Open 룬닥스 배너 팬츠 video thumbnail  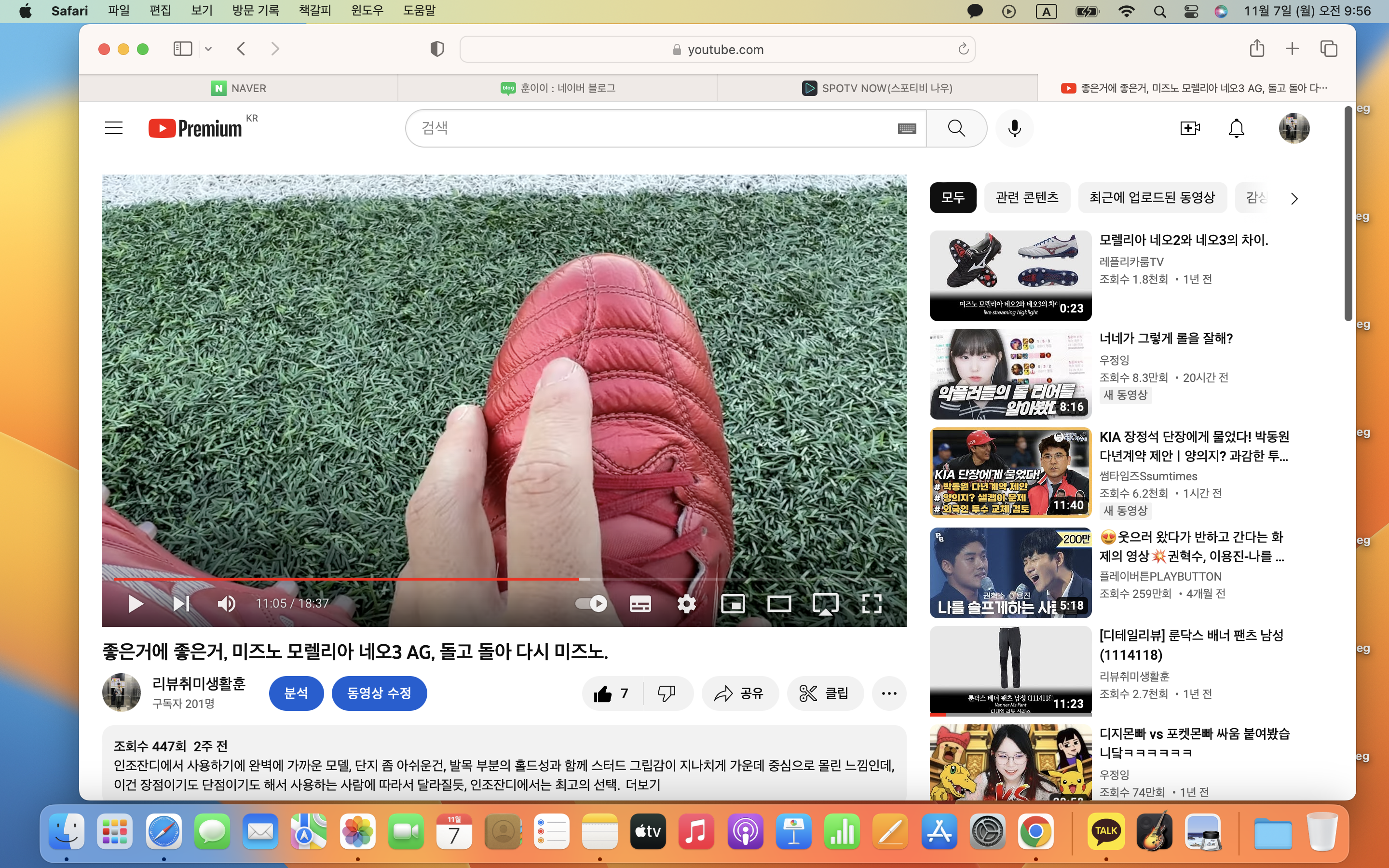(x=1010, y=671)
